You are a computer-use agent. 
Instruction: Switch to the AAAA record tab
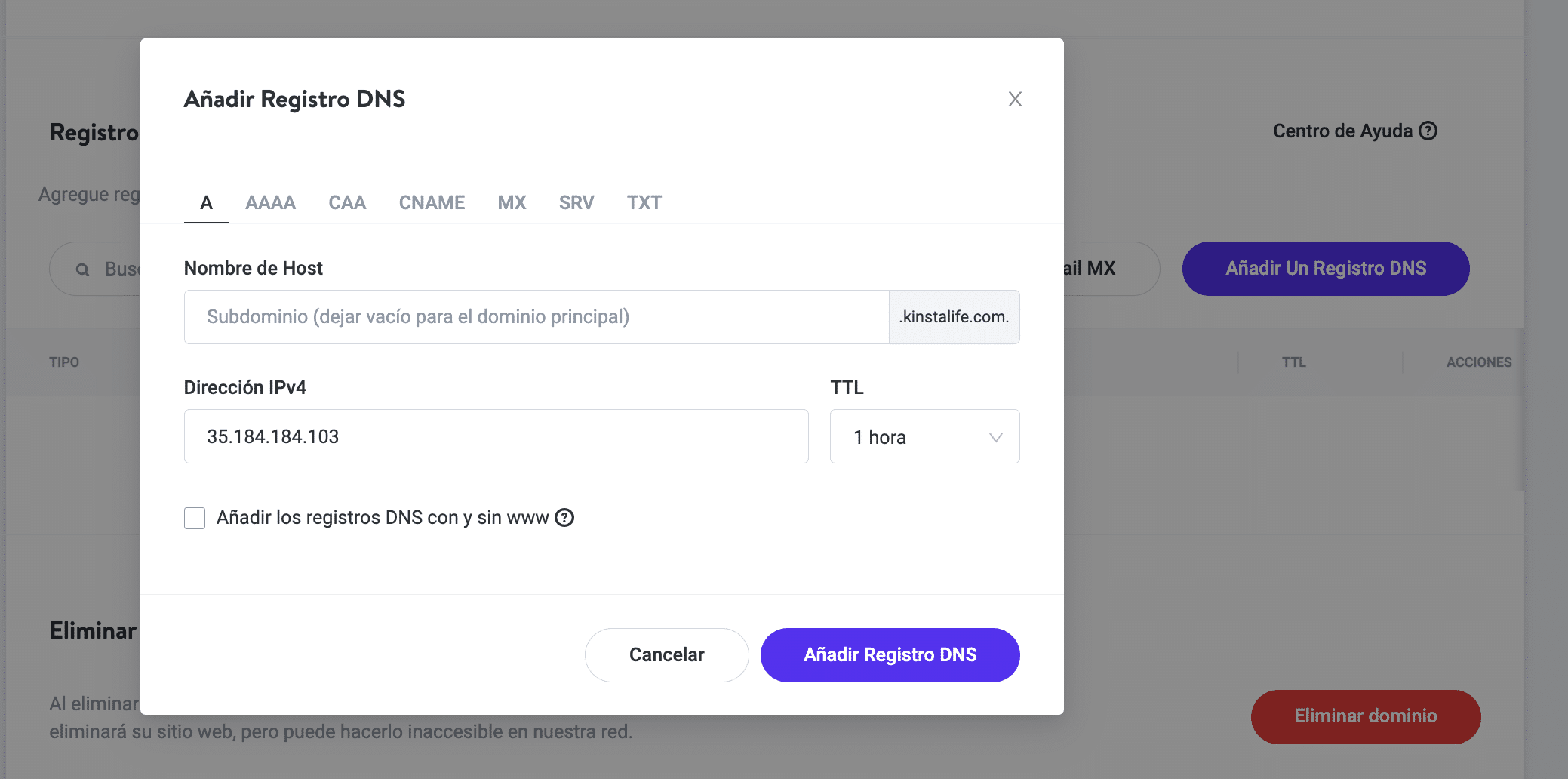270,202
